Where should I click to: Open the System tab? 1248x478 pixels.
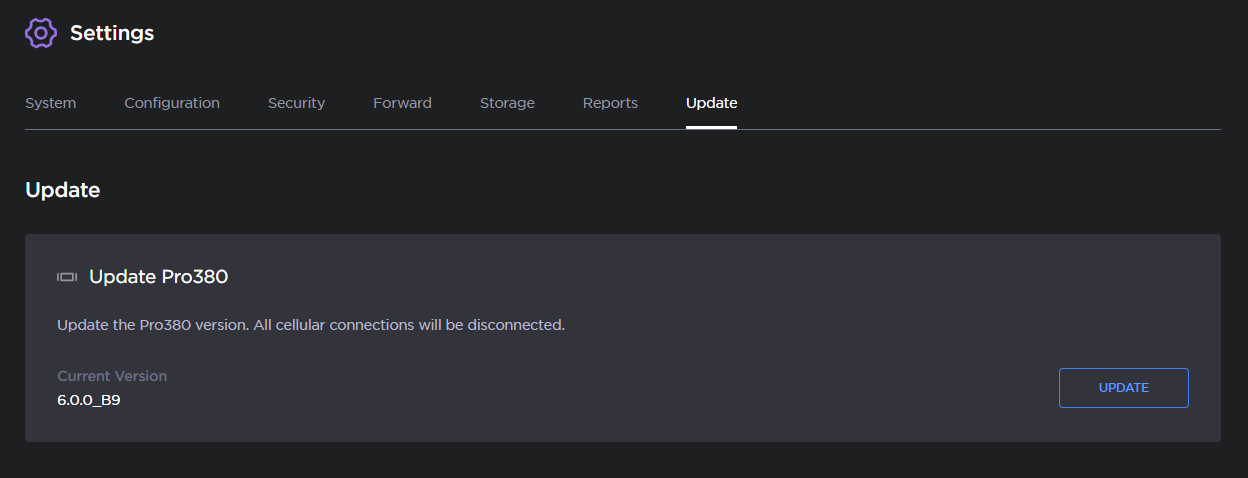click(50, 103)
